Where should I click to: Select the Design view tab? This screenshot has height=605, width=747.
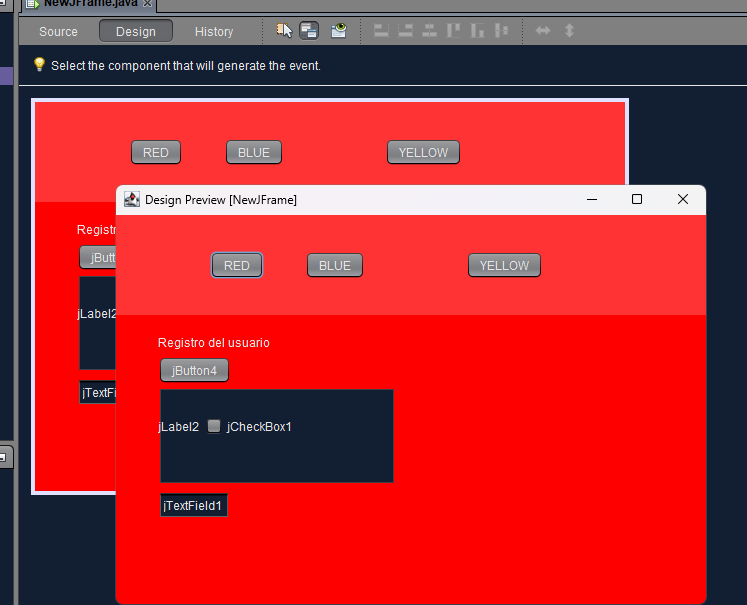click(x=136, y=31)
